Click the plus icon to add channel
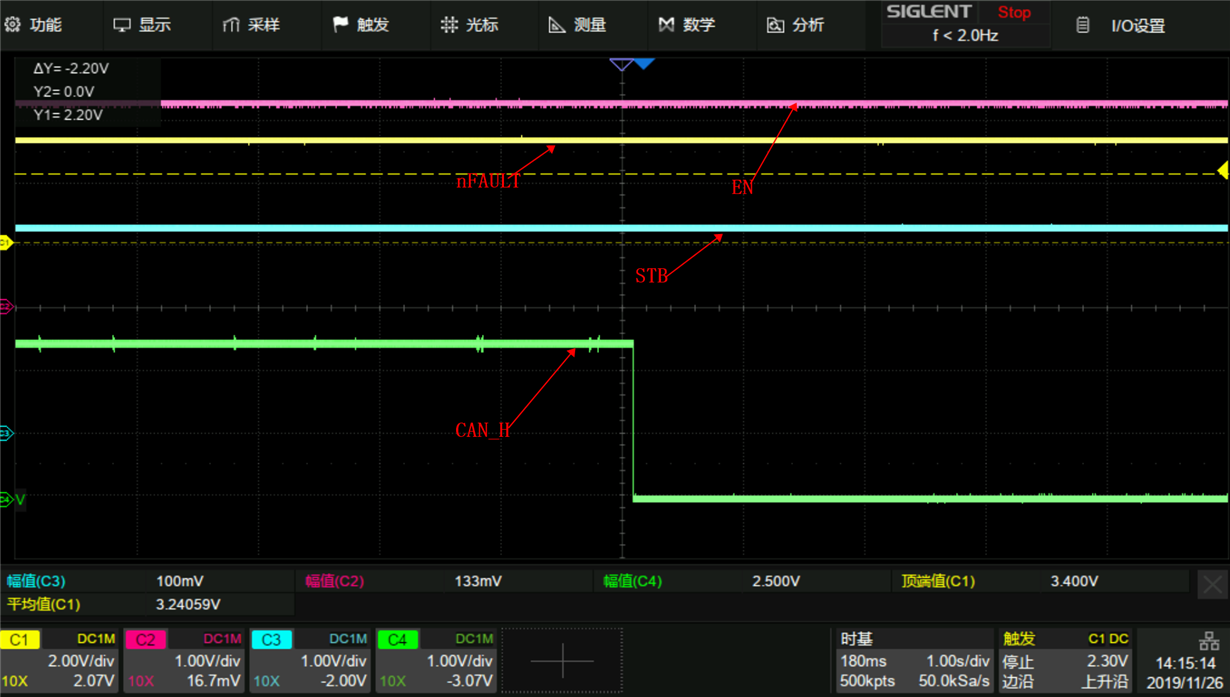The width and height of the screenshot is (1230, 697). click(x=562, y=660)
